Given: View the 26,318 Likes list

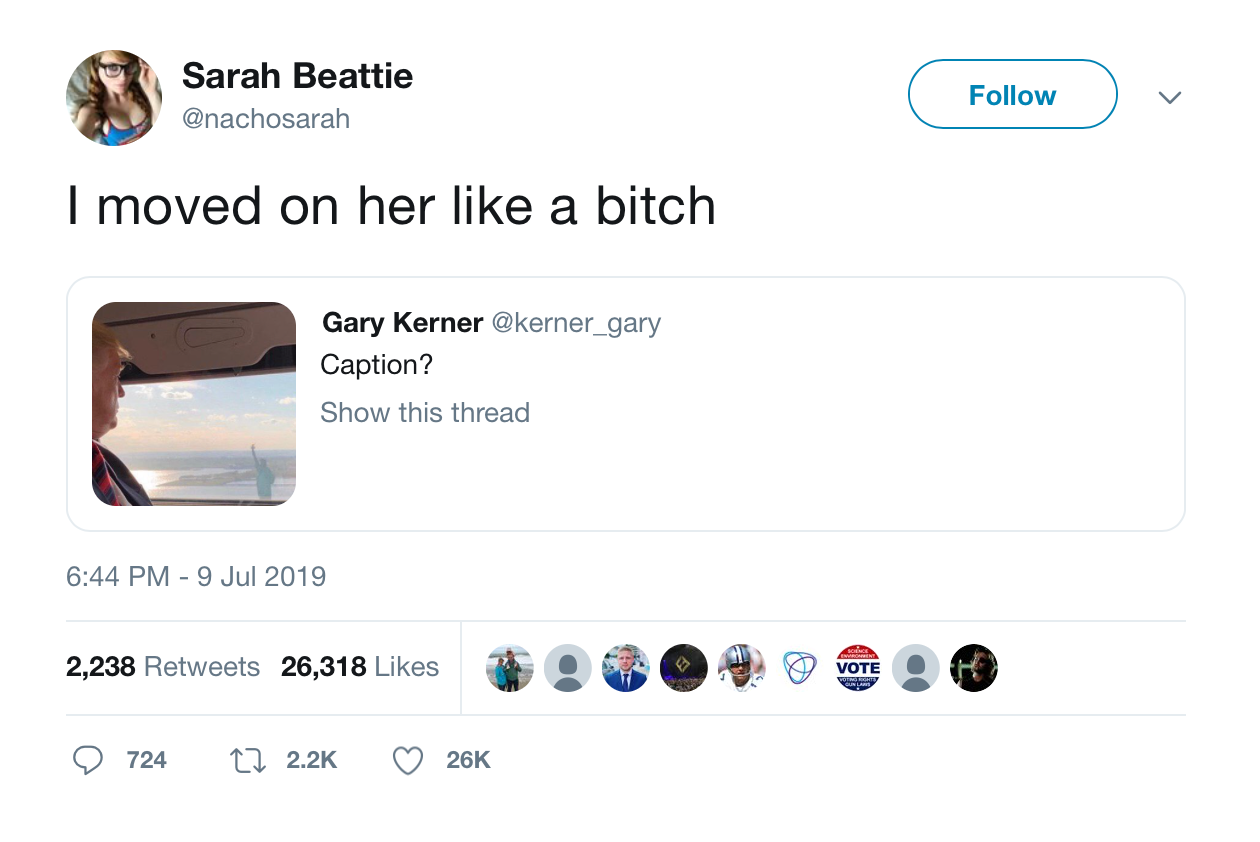Looking at the screenshot, I should (360, 667).
